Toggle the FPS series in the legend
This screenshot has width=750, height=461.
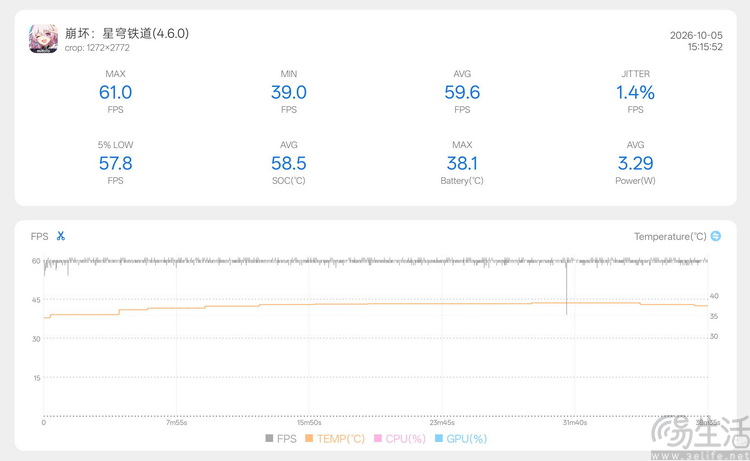click(281, 439)
